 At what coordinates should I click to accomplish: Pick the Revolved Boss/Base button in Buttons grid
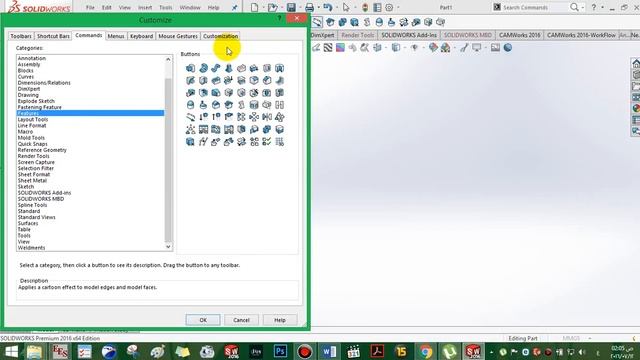[203, 68]
